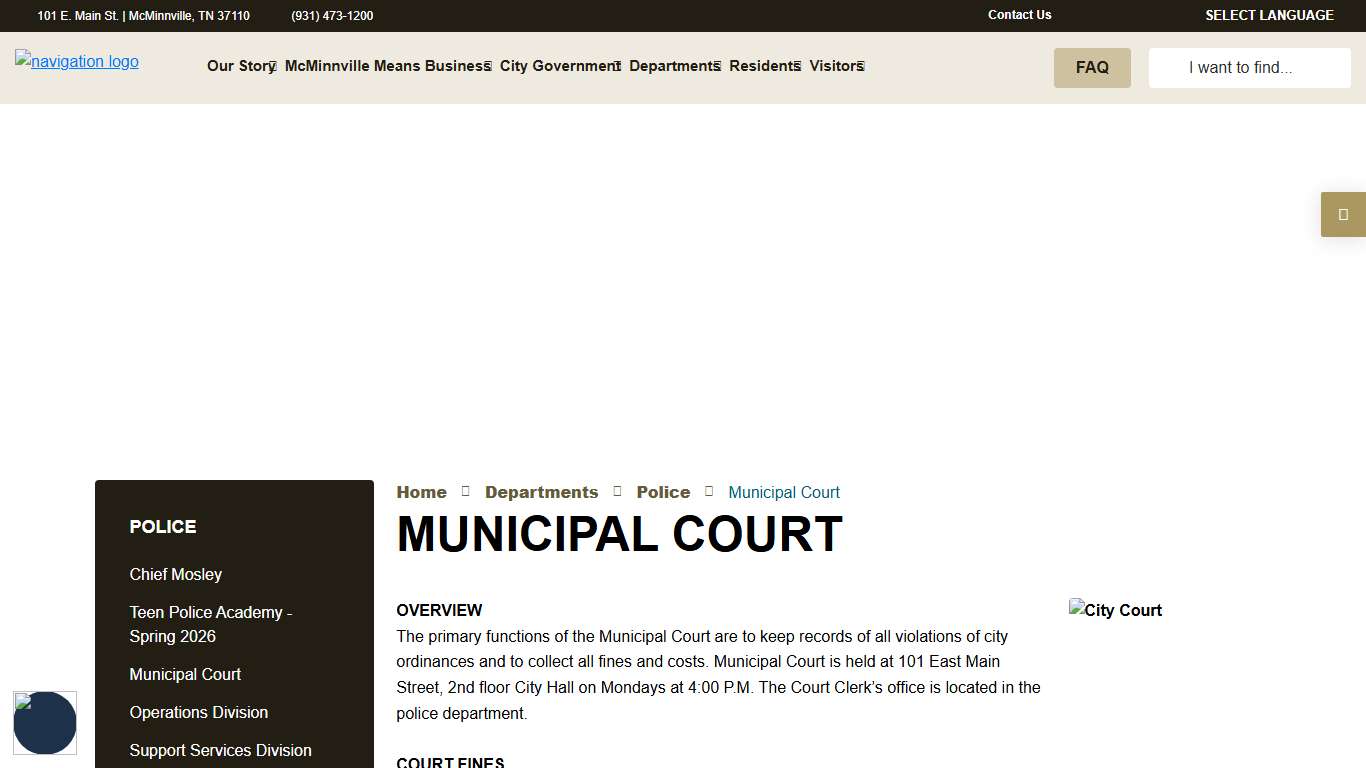Viewport: 1366px width, 768px height.
Task: Click the breadcrumb chevron after Home
Action: click(465, 491)
